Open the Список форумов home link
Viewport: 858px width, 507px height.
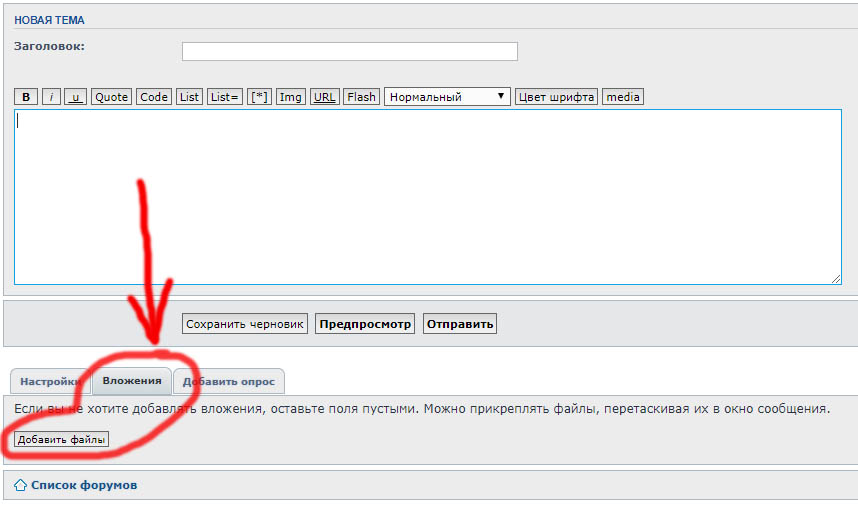83,485
